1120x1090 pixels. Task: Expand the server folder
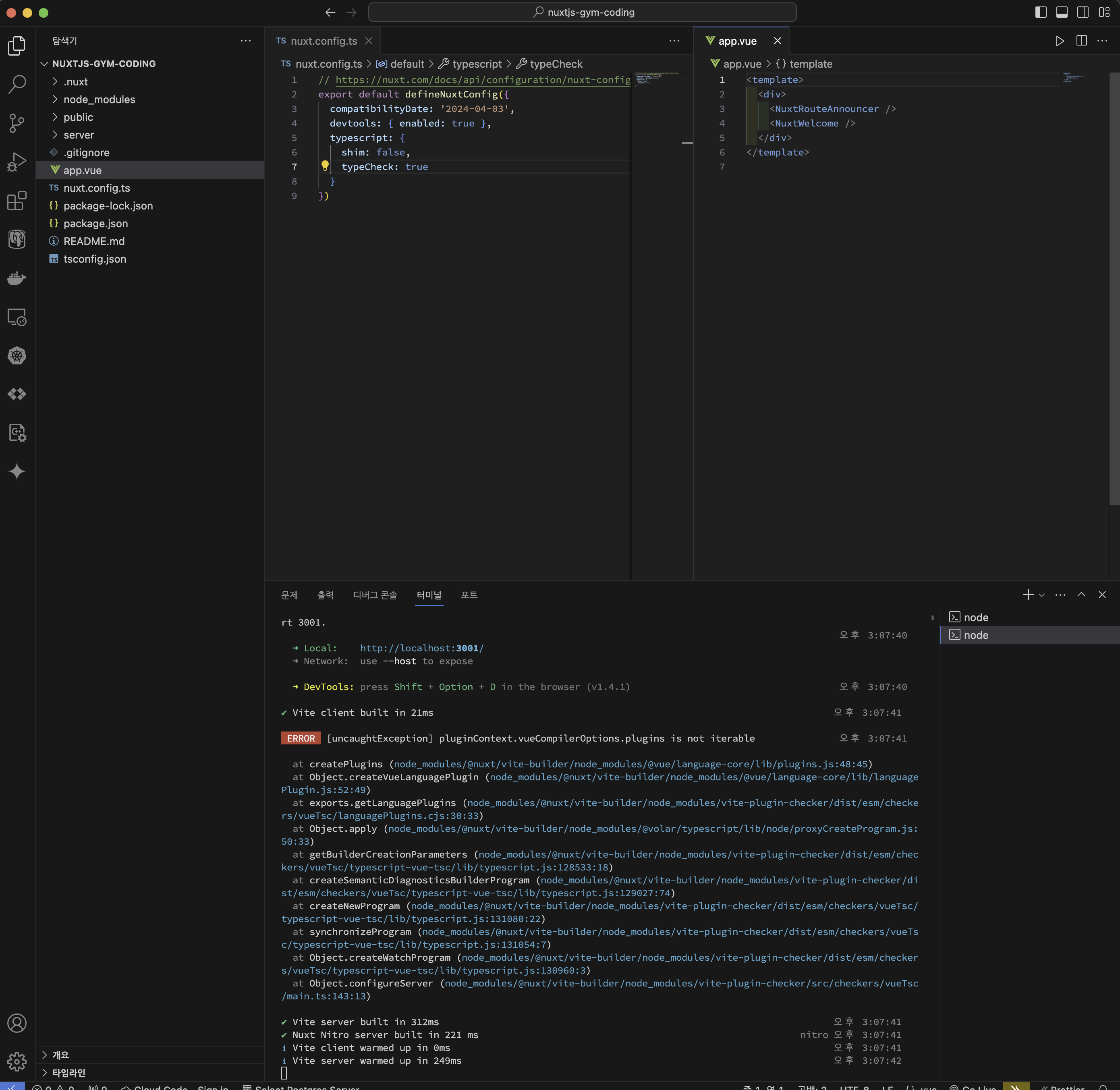click(55, 135)
